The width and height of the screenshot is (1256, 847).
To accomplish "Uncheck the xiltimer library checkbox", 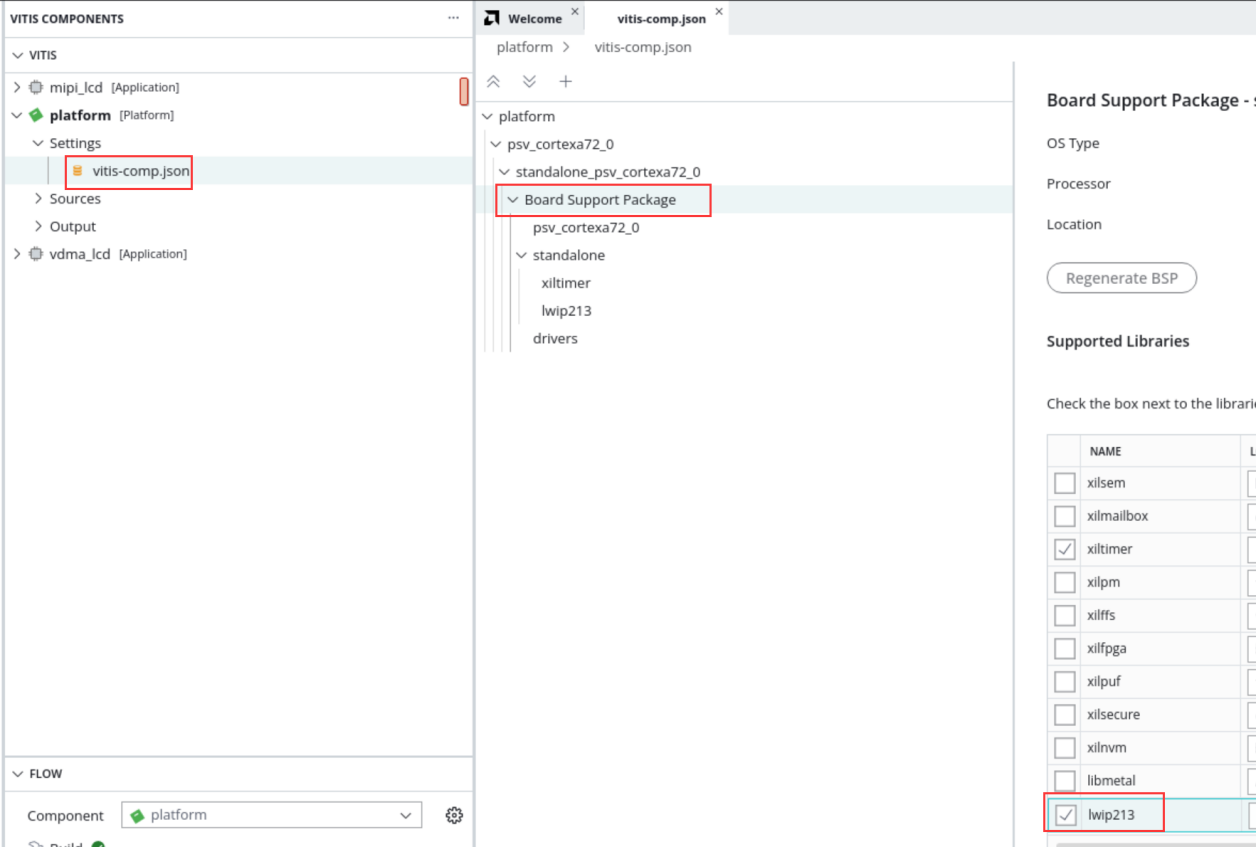I will coord(1065,549).
